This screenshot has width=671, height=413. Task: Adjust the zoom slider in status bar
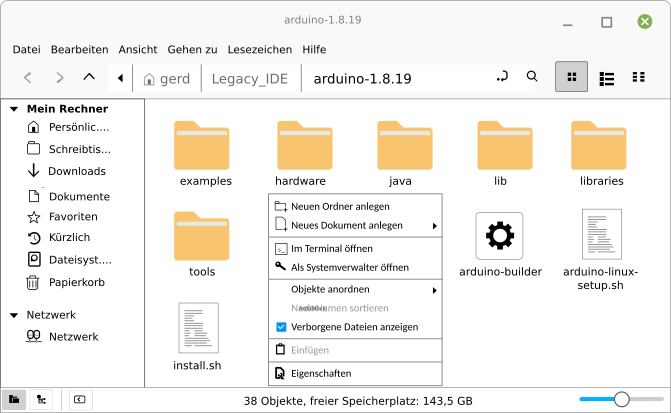621,399
